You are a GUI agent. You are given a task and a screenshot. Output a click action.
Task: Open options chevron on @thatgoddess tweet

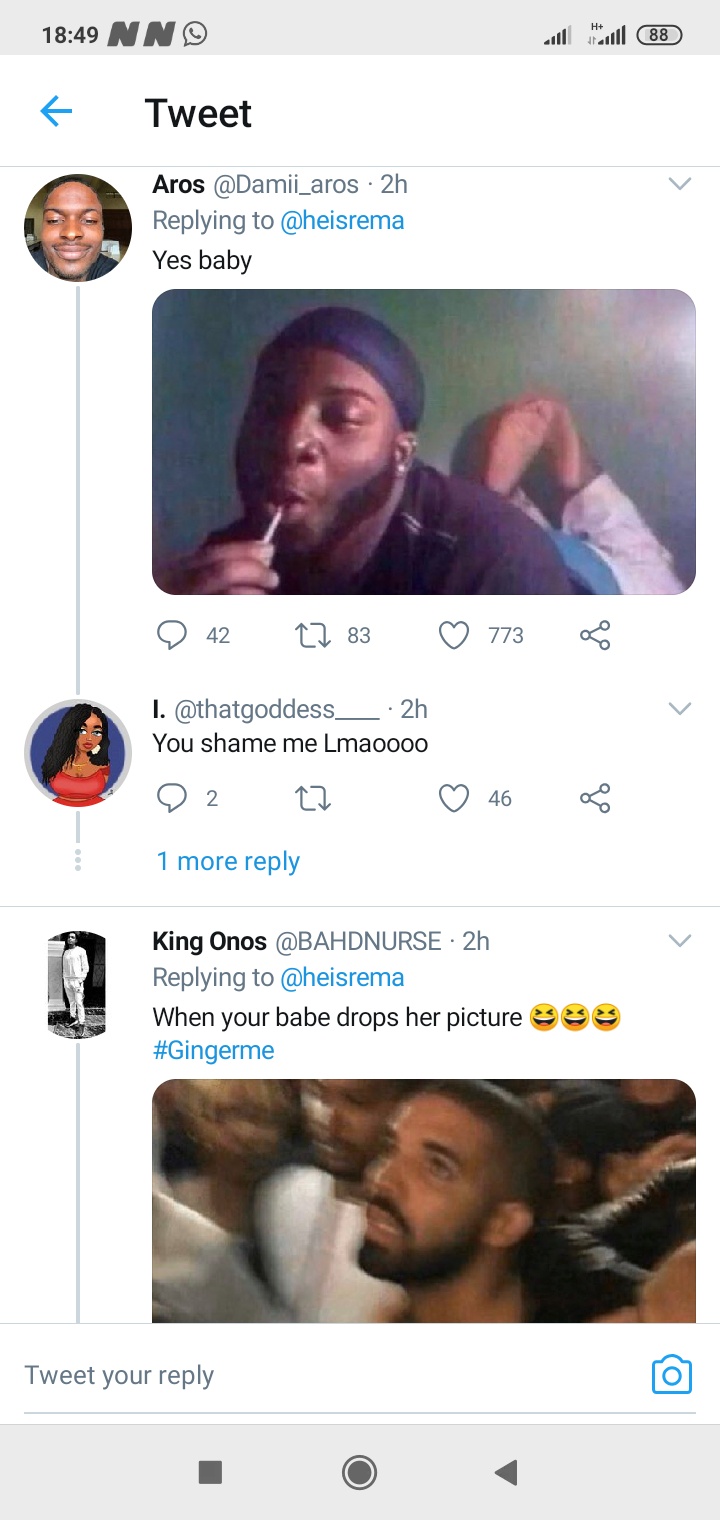[x=680, y=709]
